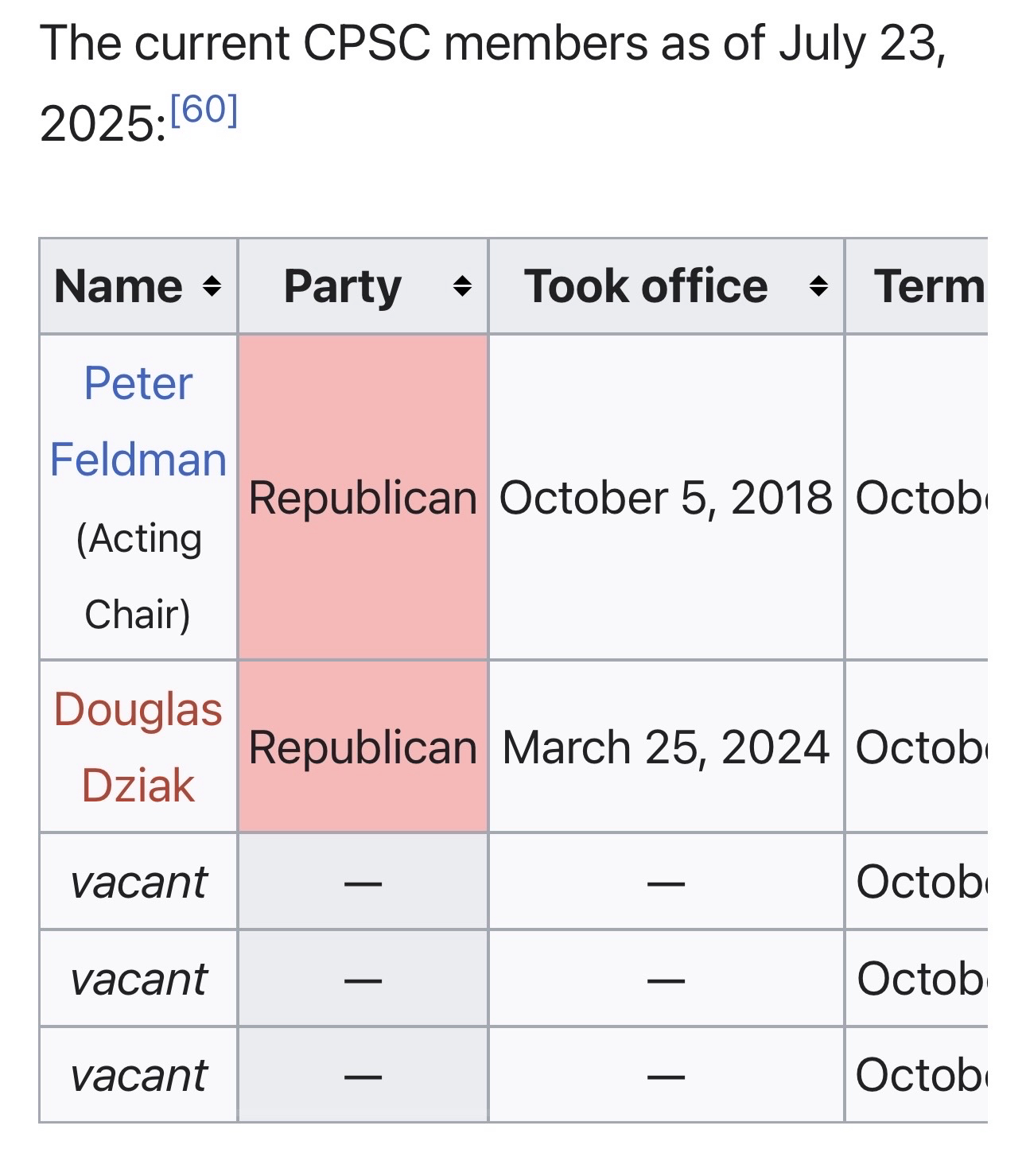Click the last "vacant" name cell
The width and height of the screenshot is (1026, 1176).
coord(138,1075)
